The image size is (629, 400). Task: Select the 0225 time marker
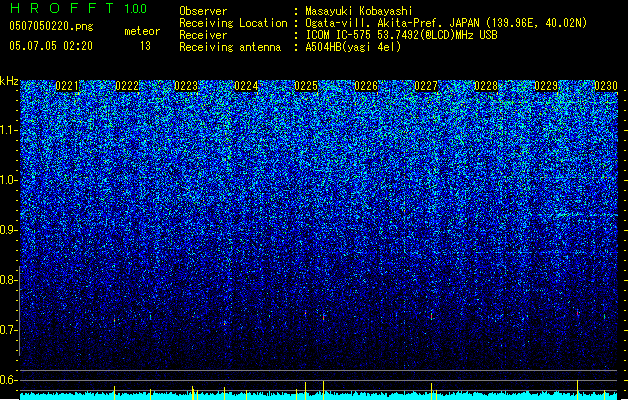(306, 86)
